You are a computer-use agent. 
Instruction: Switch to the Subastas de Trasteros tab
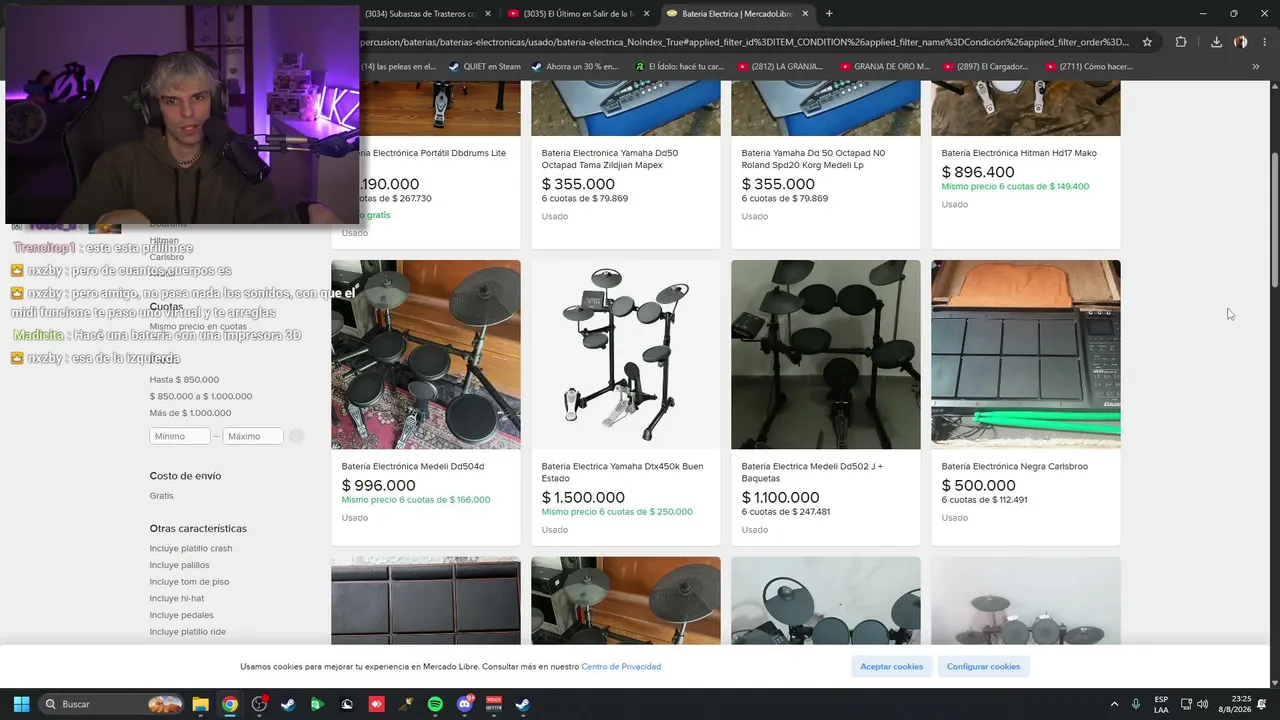tap(420, 13)
